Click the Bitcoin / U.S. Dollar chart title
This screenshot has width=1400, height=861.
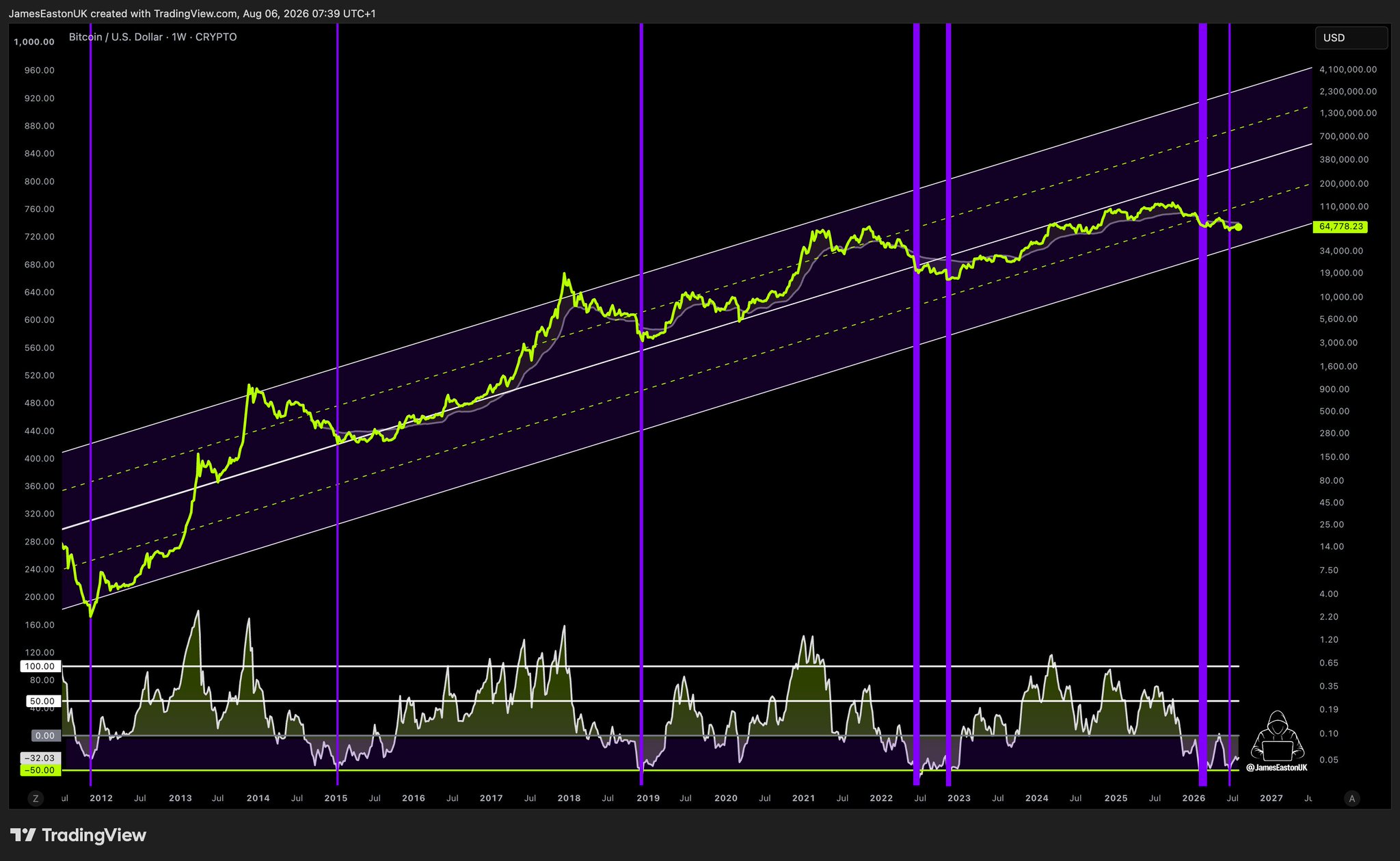point(153,37)
